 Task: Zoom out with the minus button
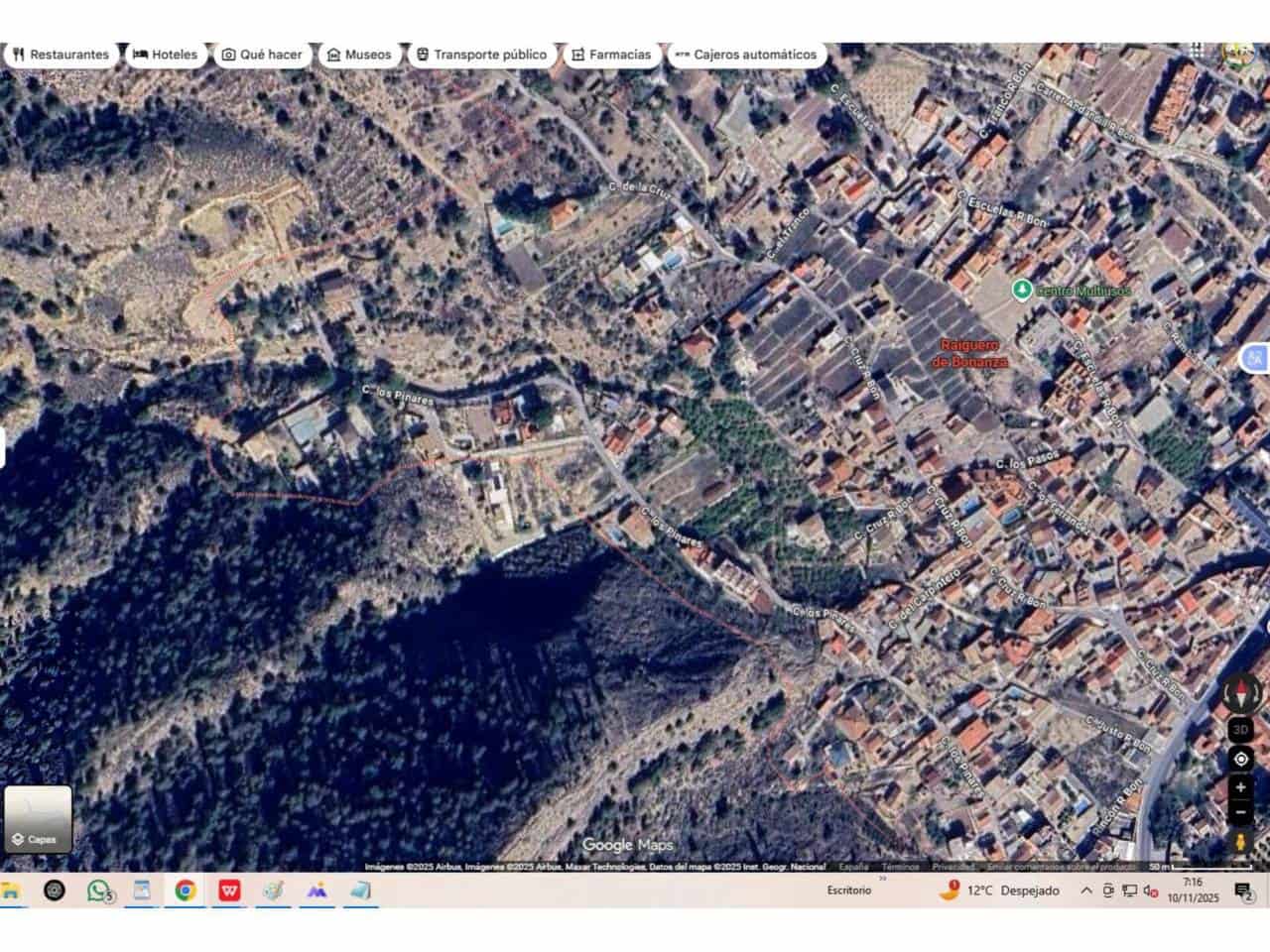tap(1240, 812)
